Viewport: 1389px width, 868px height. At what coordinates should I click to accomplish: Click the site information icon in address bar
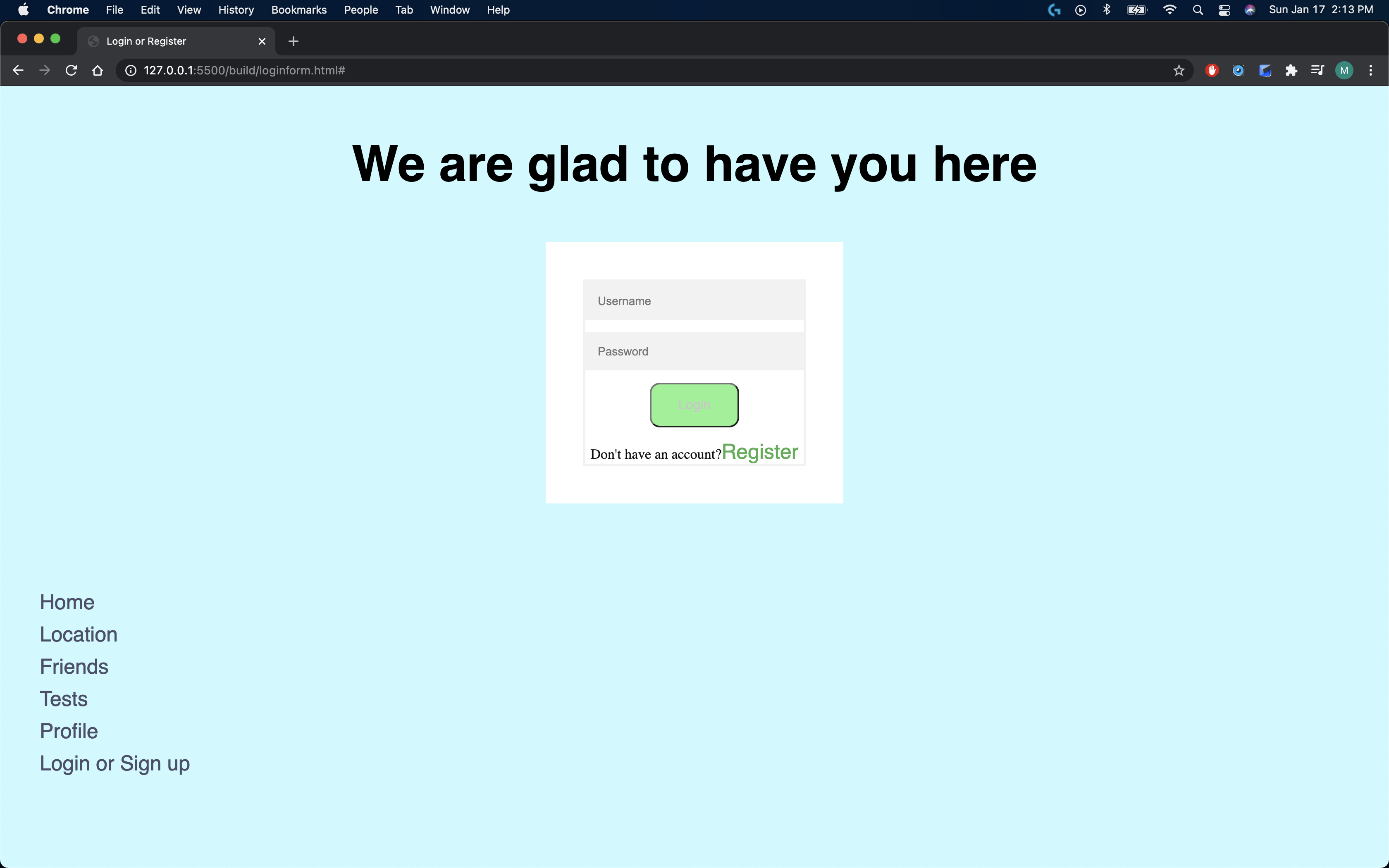(131, 70)
